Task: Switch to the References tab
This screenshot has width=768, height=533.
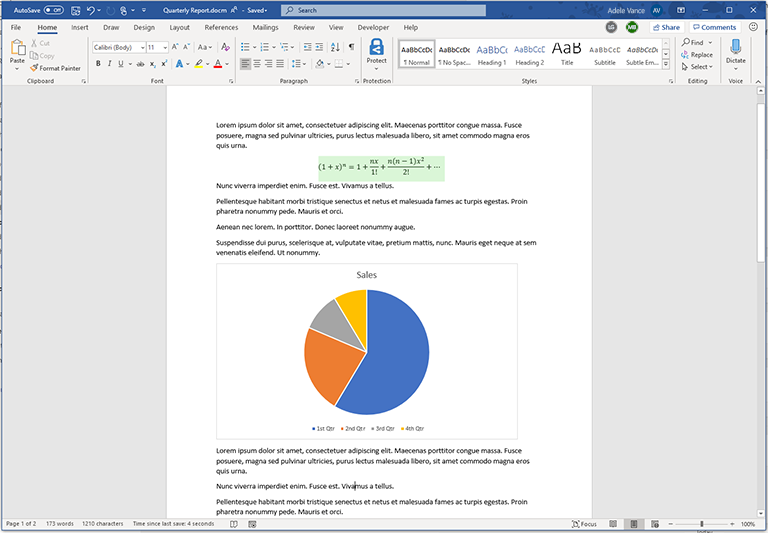Action: point(221,27)
